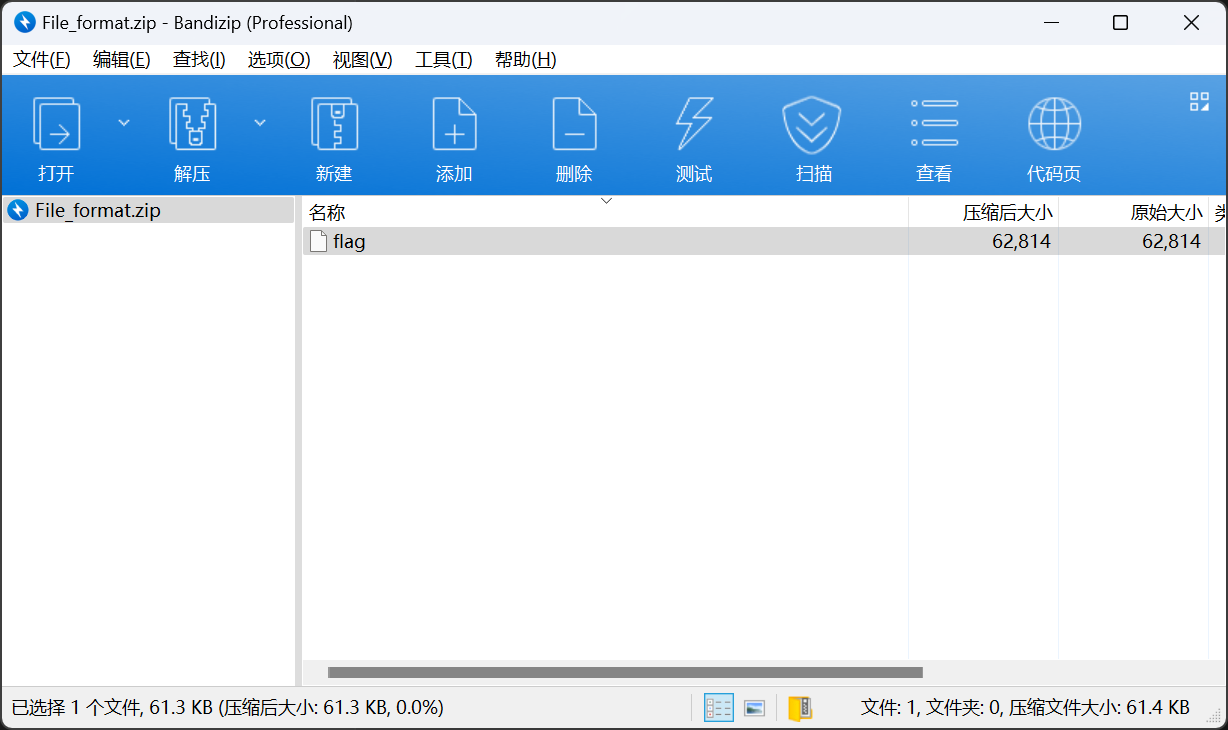Click the yellow archive icon in status bar
Viewport: 1228px width, 730px height.
(x=799, y=708)
